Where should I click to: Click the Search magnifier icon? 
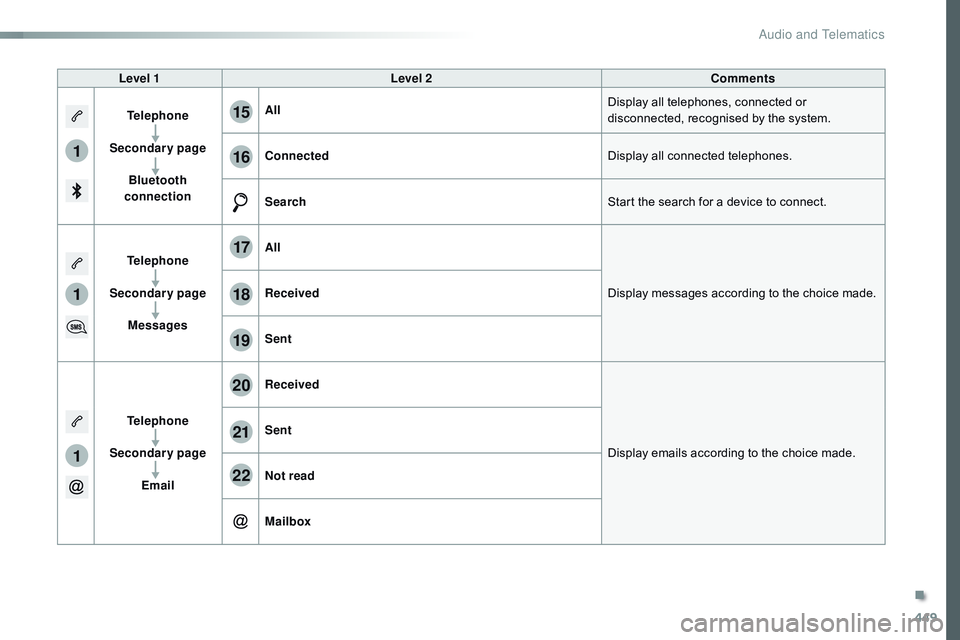pyautogui.click(x=240, y=203)
